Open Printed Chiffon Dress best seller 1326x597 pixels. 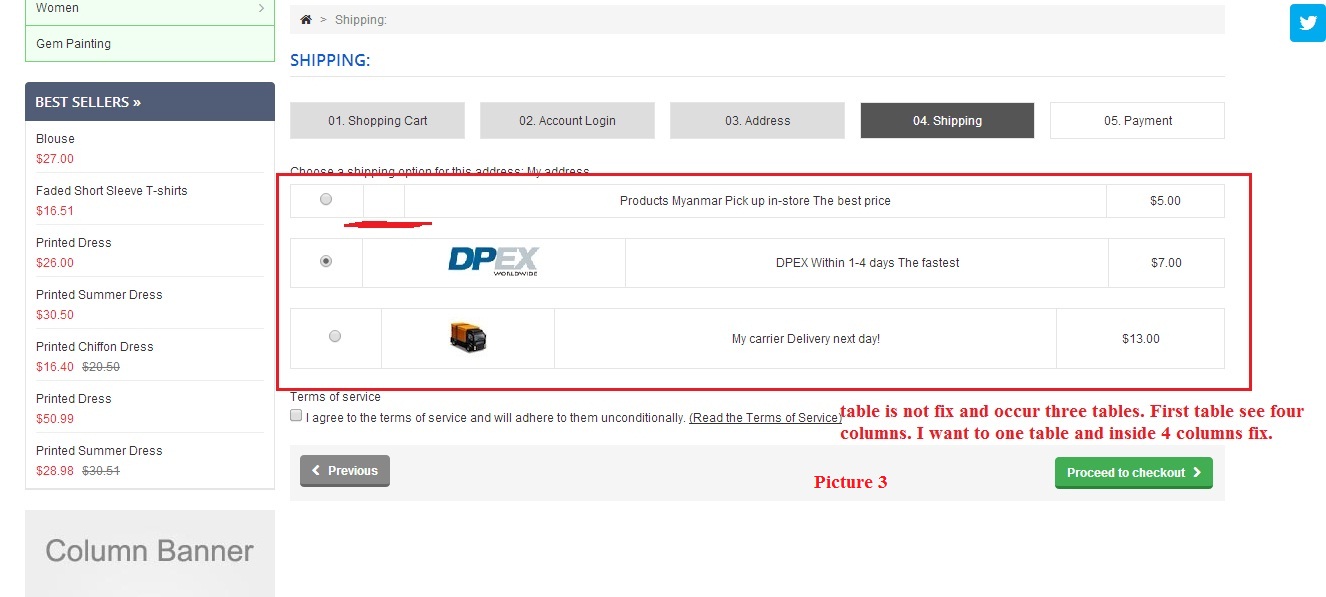95,346
